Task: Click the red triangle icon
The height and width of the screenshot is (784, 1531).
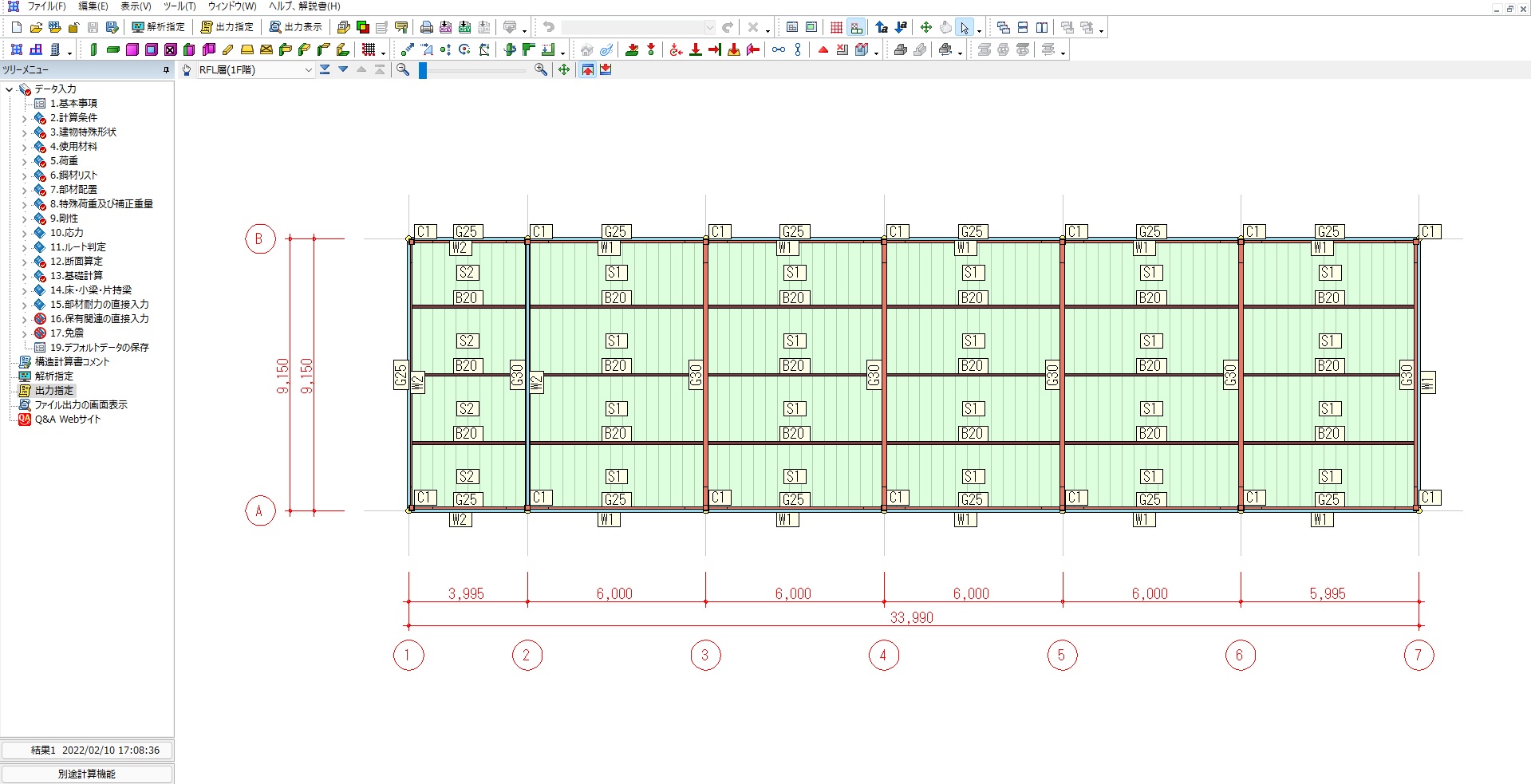Action: click(x=823, y=49)
